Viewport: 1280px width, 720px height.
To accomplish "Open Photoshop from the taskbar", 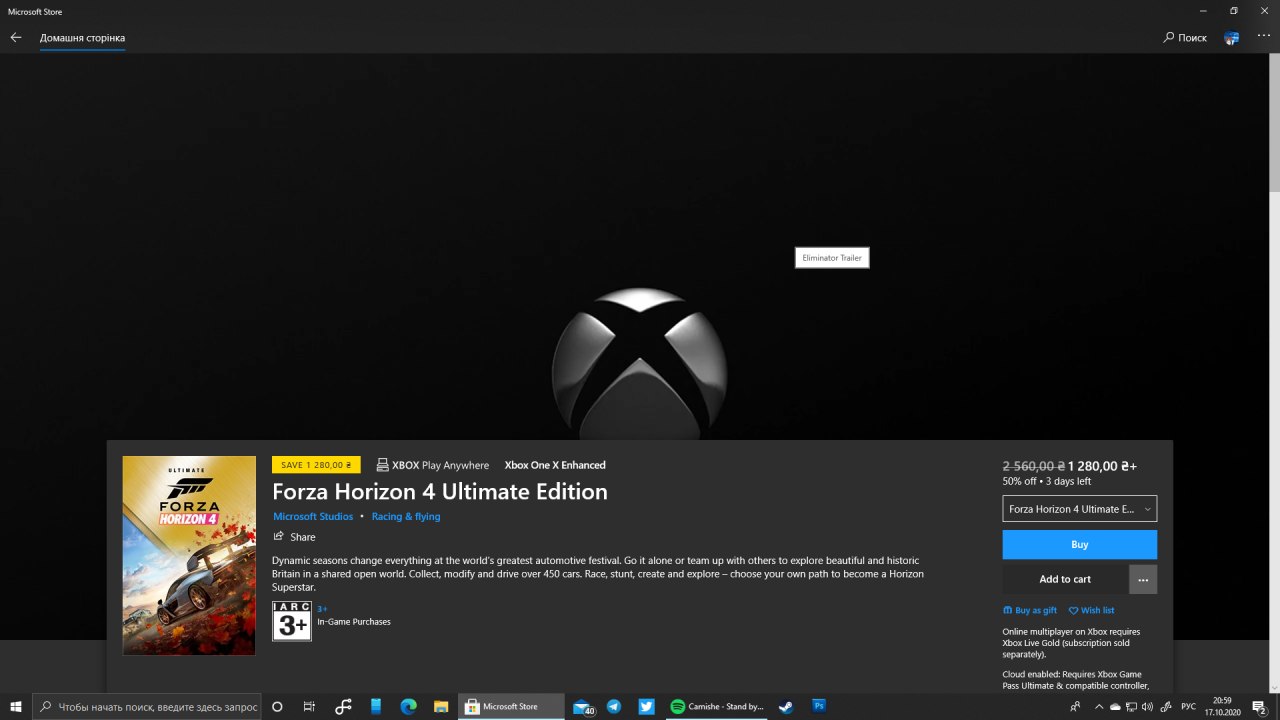I will [x=819, y=706].
